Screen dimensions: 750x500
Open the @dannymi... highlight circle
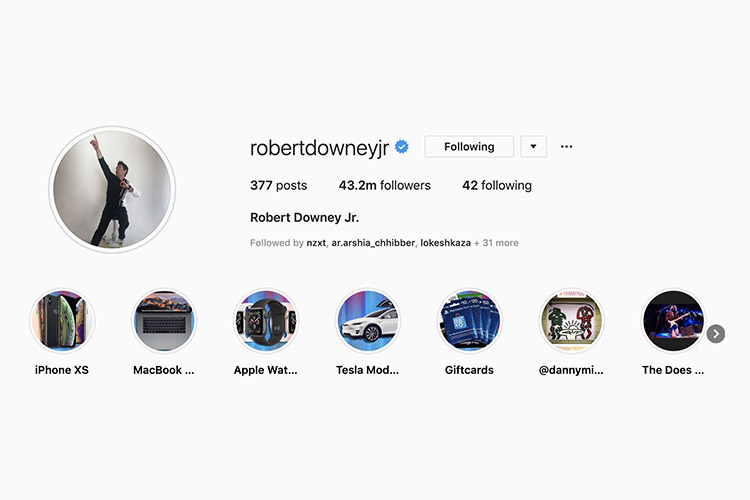pos(571,320)
